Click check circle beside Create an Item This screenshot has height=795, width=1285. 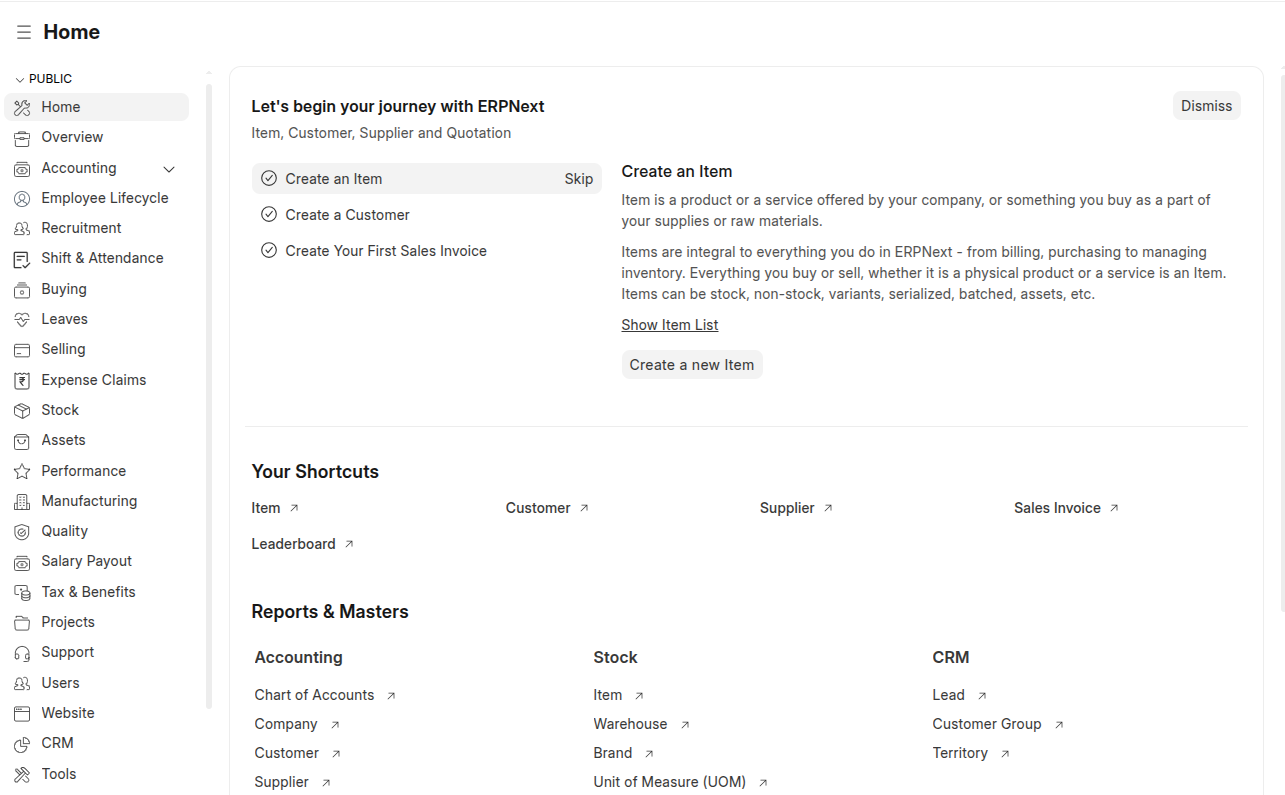tap(269, 179)
